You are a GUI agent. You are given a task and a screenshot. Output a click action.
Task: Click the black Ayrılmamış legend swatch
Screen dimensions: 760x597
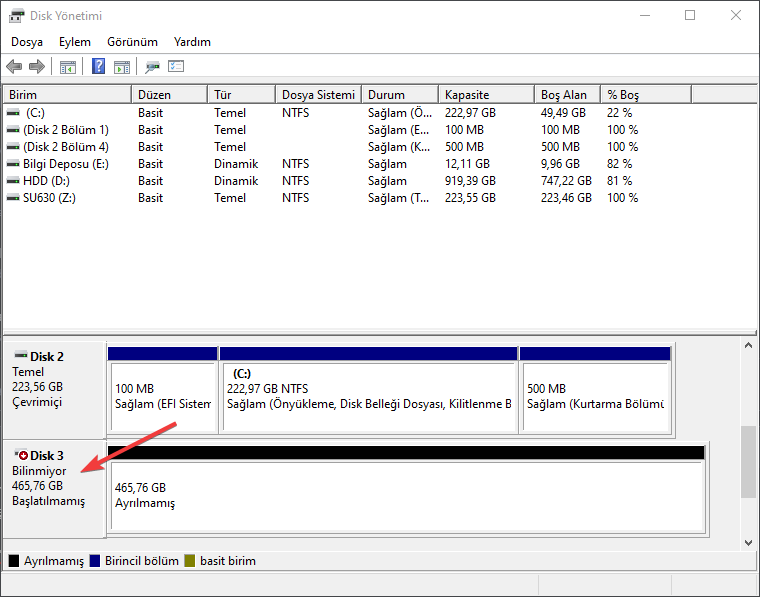[x=14, y=561]
